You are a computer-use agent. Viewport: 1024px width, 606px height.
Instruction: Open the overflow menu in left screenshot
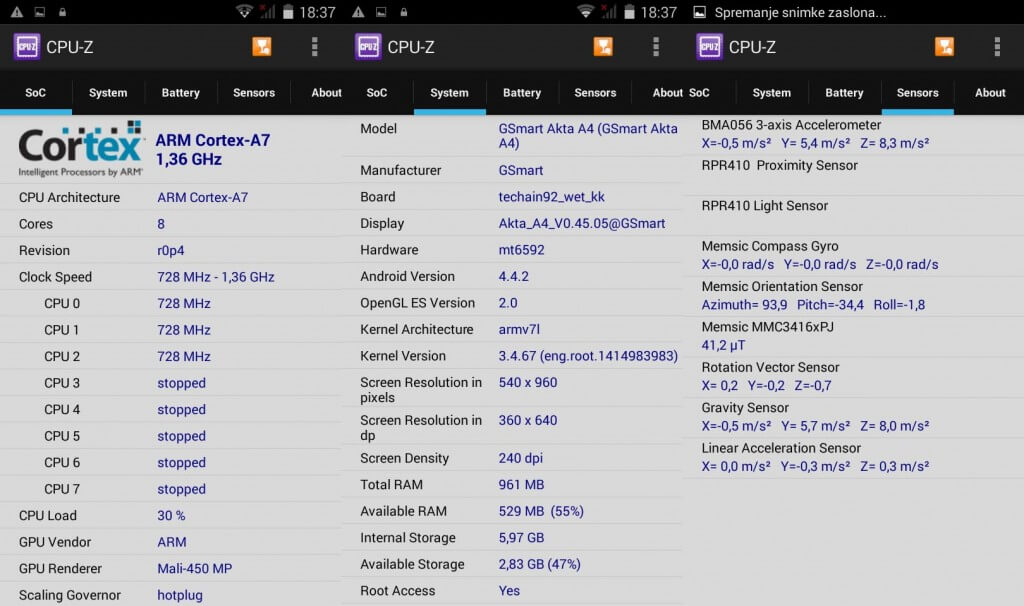(315, 46)
